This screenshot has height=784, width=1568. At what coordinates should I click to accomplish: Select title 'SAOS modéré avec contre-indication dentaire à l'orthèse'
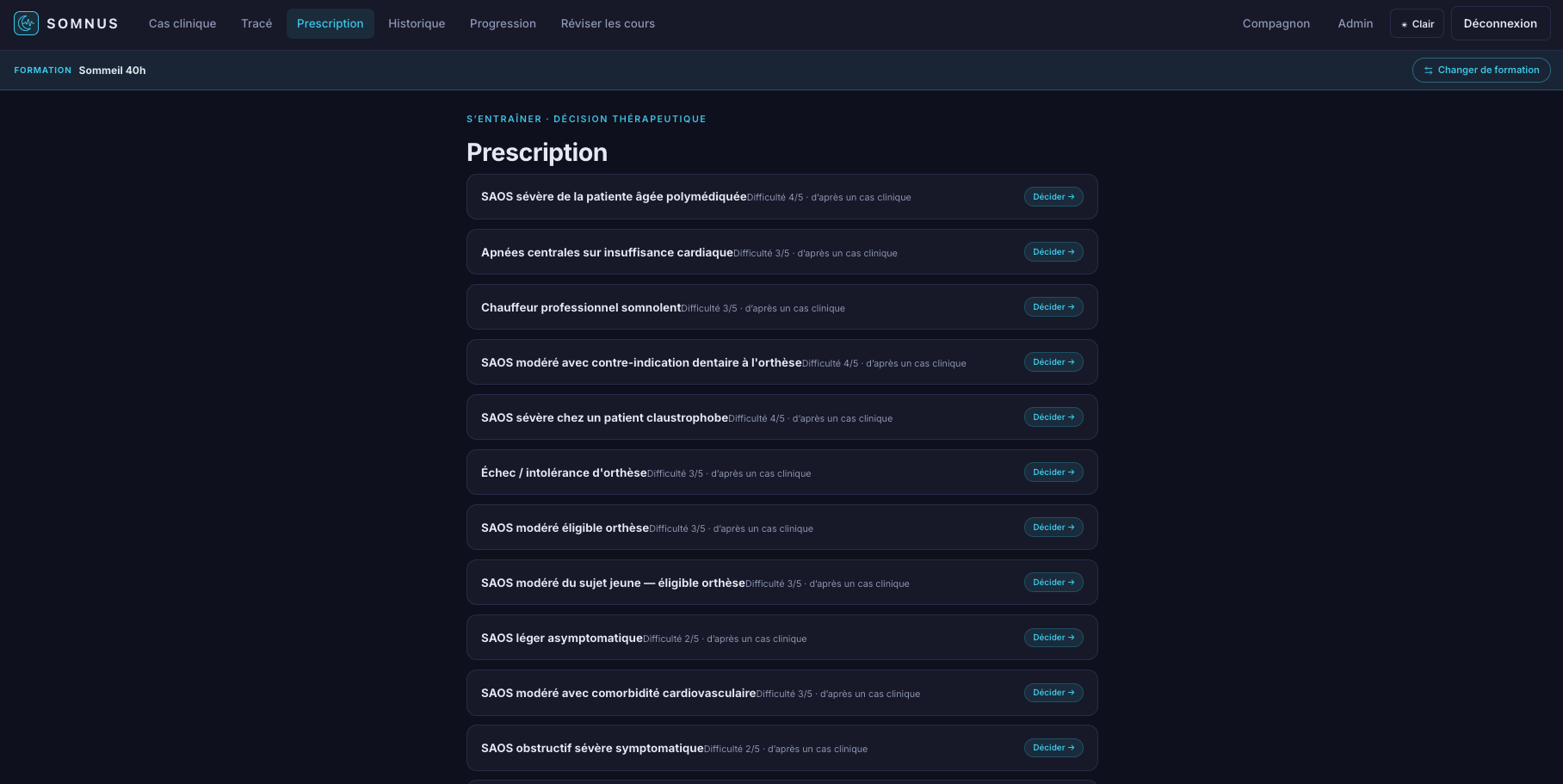coord(643,363)
